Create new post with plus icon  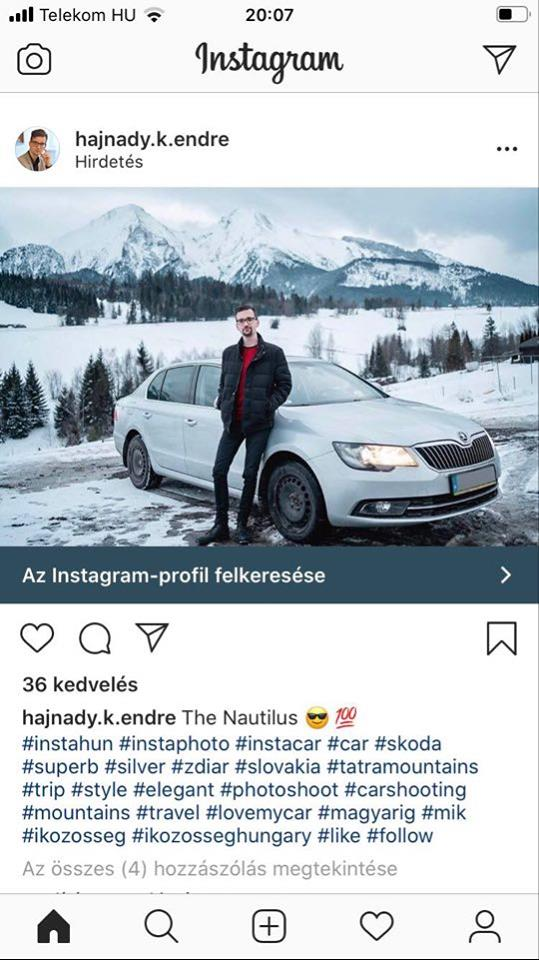(x=269, y=926)
